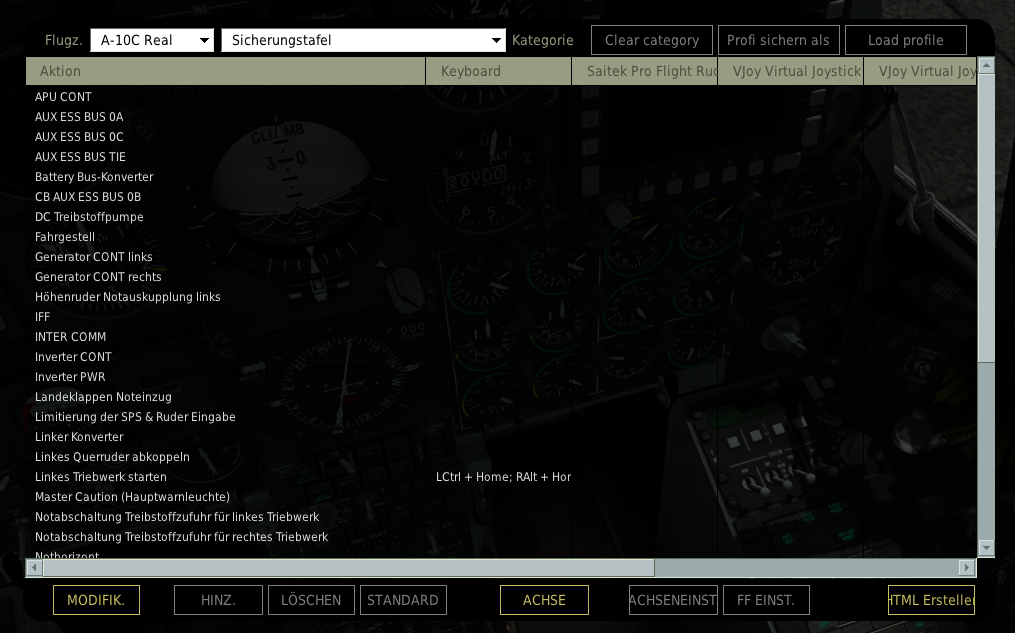Image resolution: width=1015 pixels, height=633 pixels.
Task: Select the Linker Konverter row
Action: pyautogui.click(x=501, y=438)
